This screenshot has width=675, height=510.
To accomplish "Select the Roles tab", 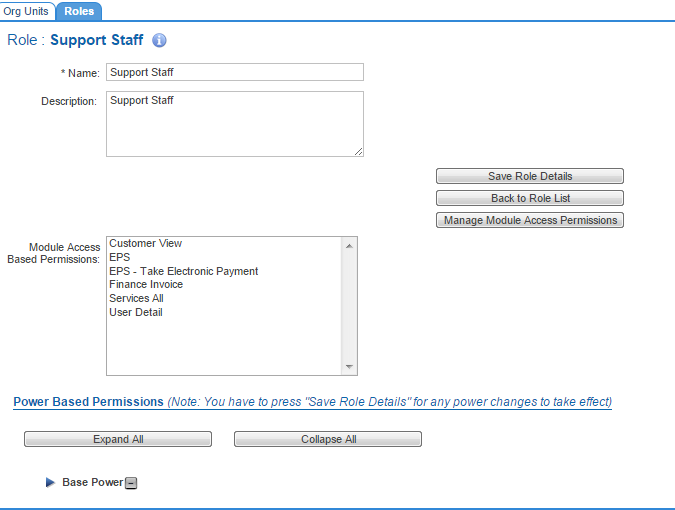I will point(78,10).
